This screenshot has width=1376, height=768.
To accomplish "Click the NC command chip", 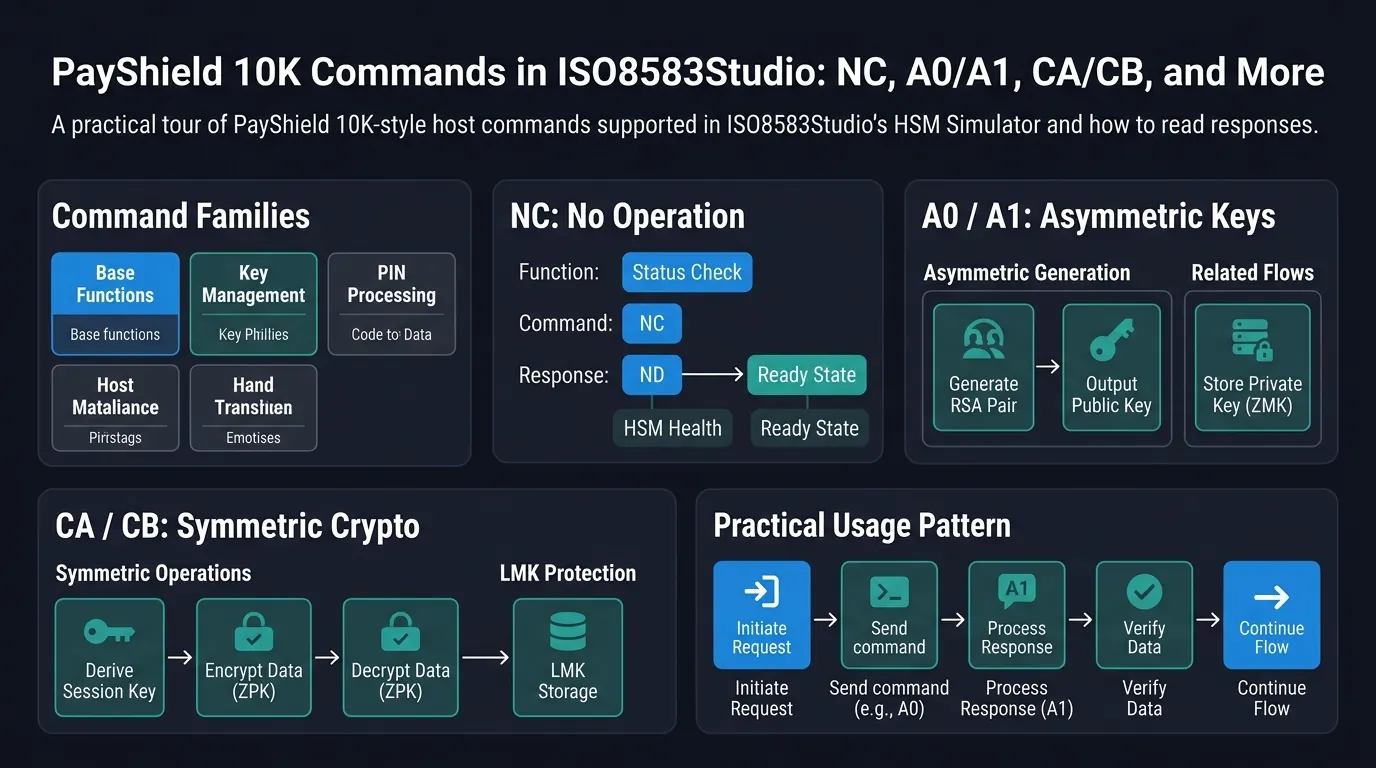I will 652,324.
